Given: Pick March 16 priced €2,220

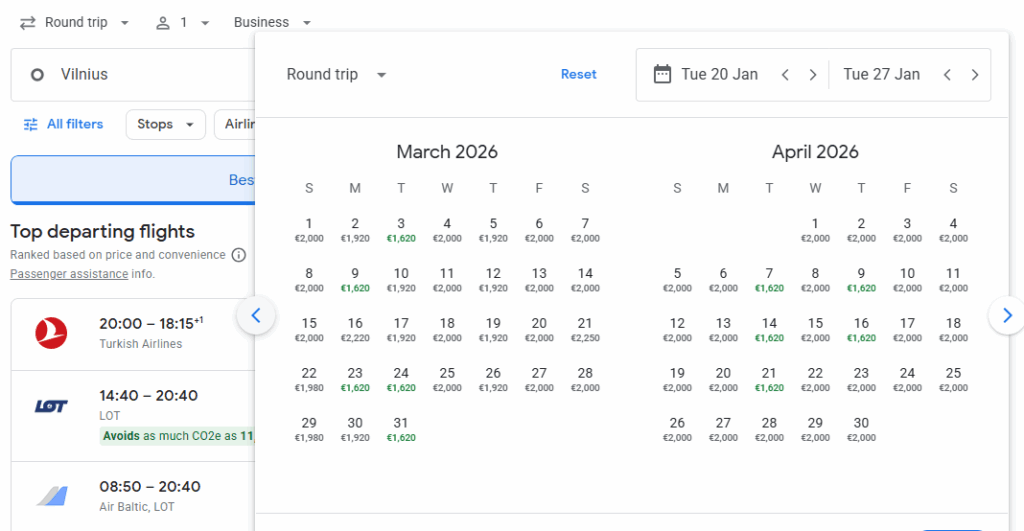Looking at the screenshot, I should [355, 329].
